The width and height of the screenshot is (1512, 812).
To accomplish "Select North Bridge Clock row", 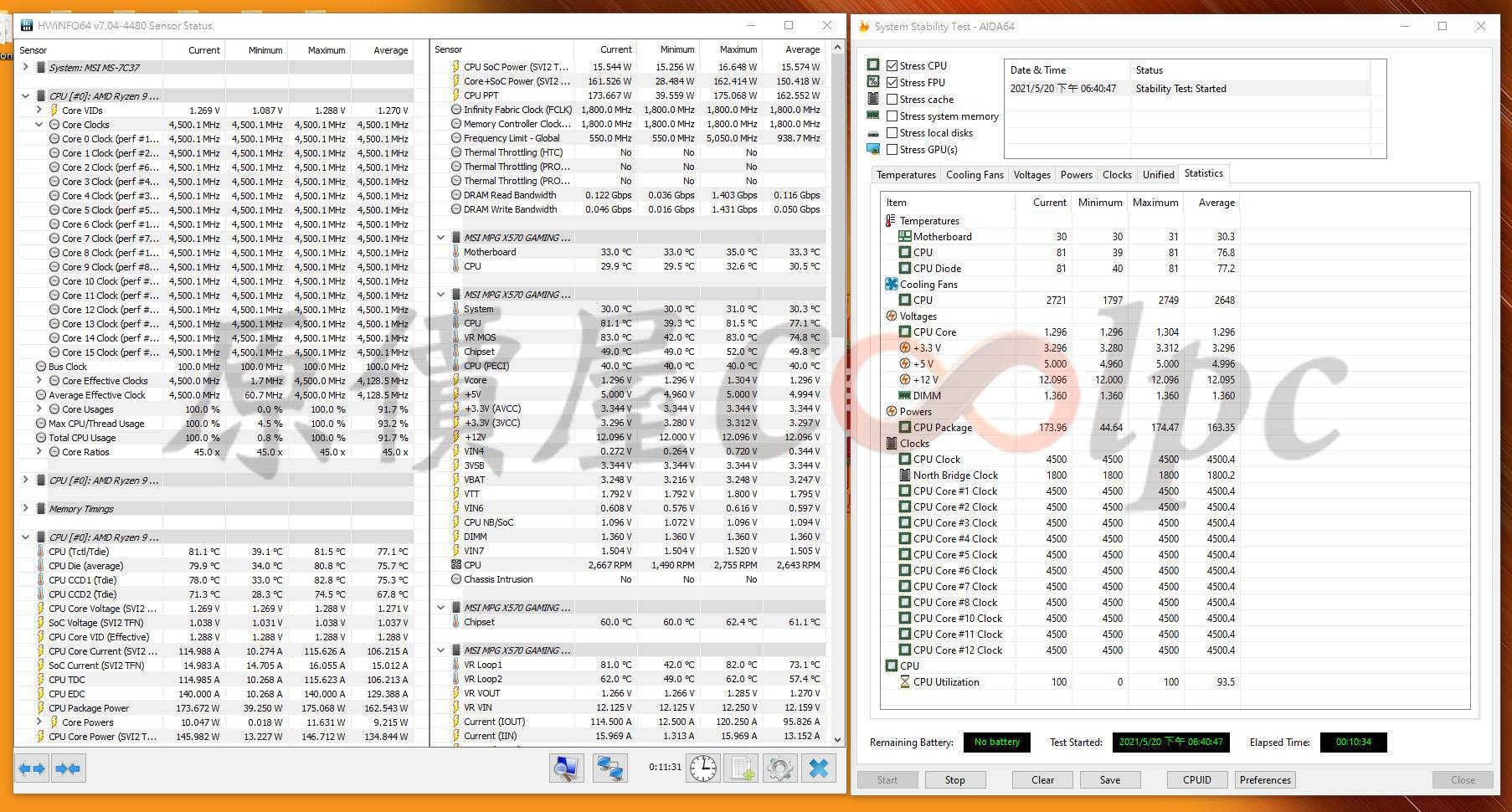I will [x=1061, y=475].
